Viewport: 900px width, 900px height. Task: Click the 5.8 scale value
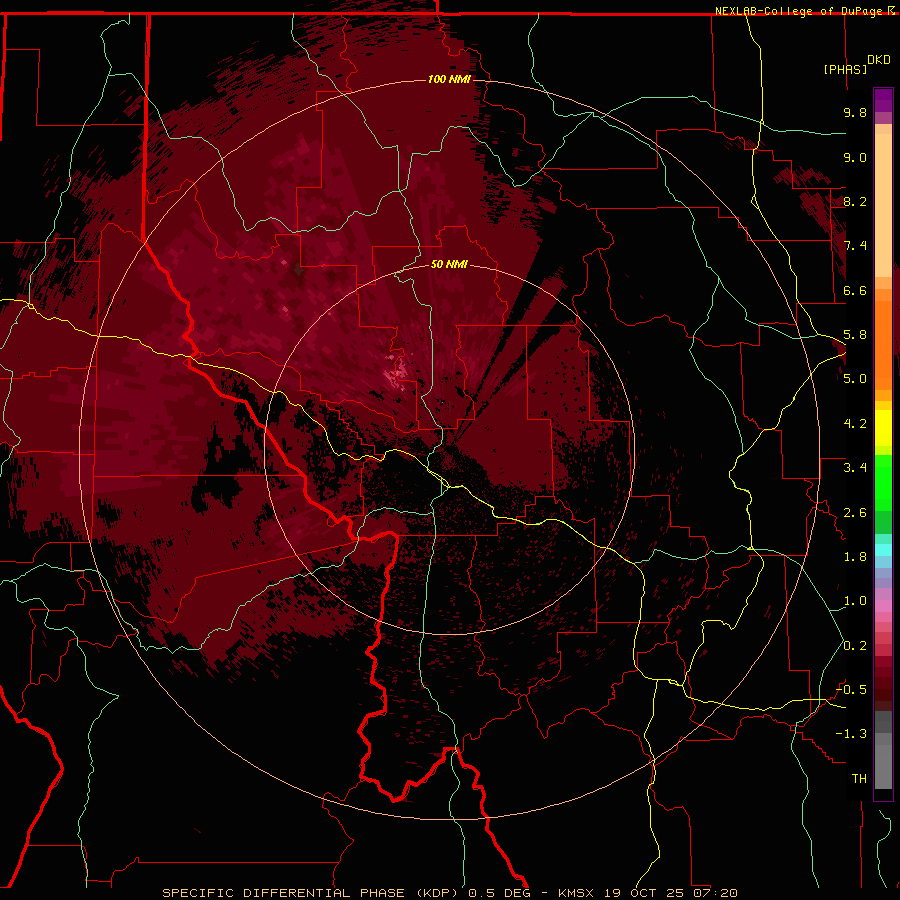pyautogui.click(x=855, y=335)
